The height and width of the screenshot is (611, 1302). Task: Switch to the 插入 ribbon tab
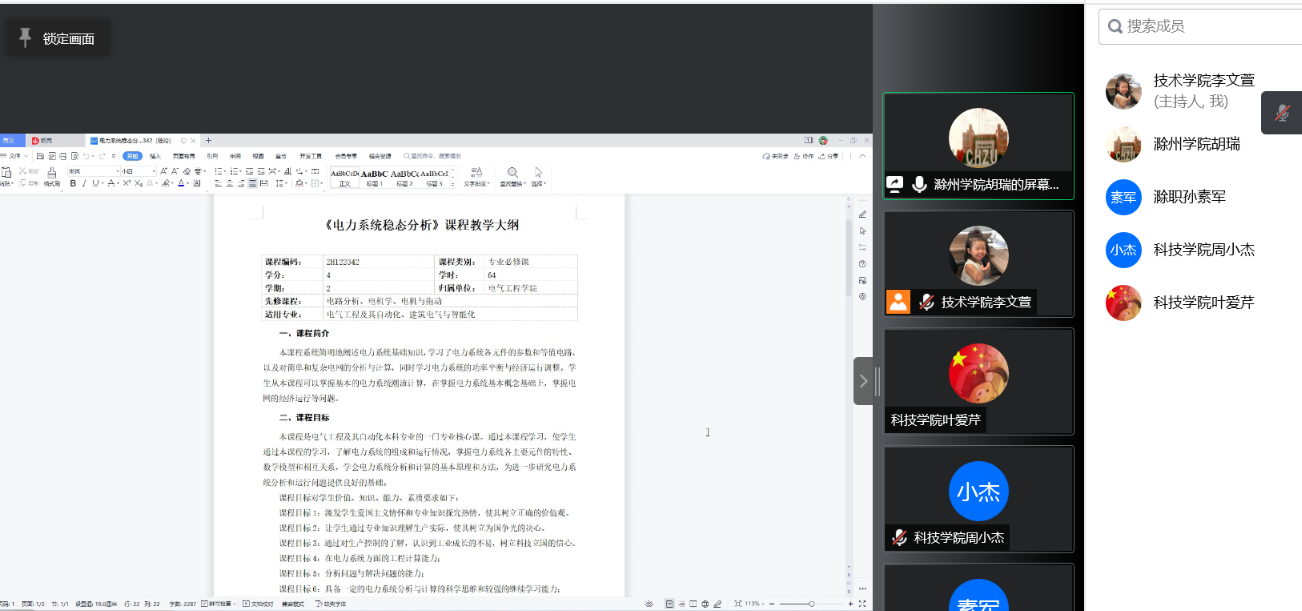(155, 156)
